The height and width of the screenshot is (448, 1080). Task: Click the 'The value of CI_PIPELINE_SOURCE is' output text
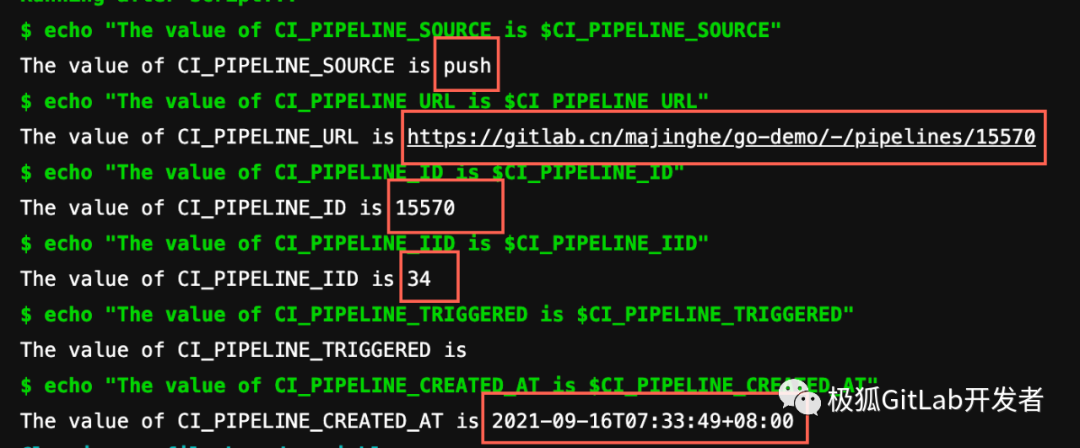[x=225, y=66]
